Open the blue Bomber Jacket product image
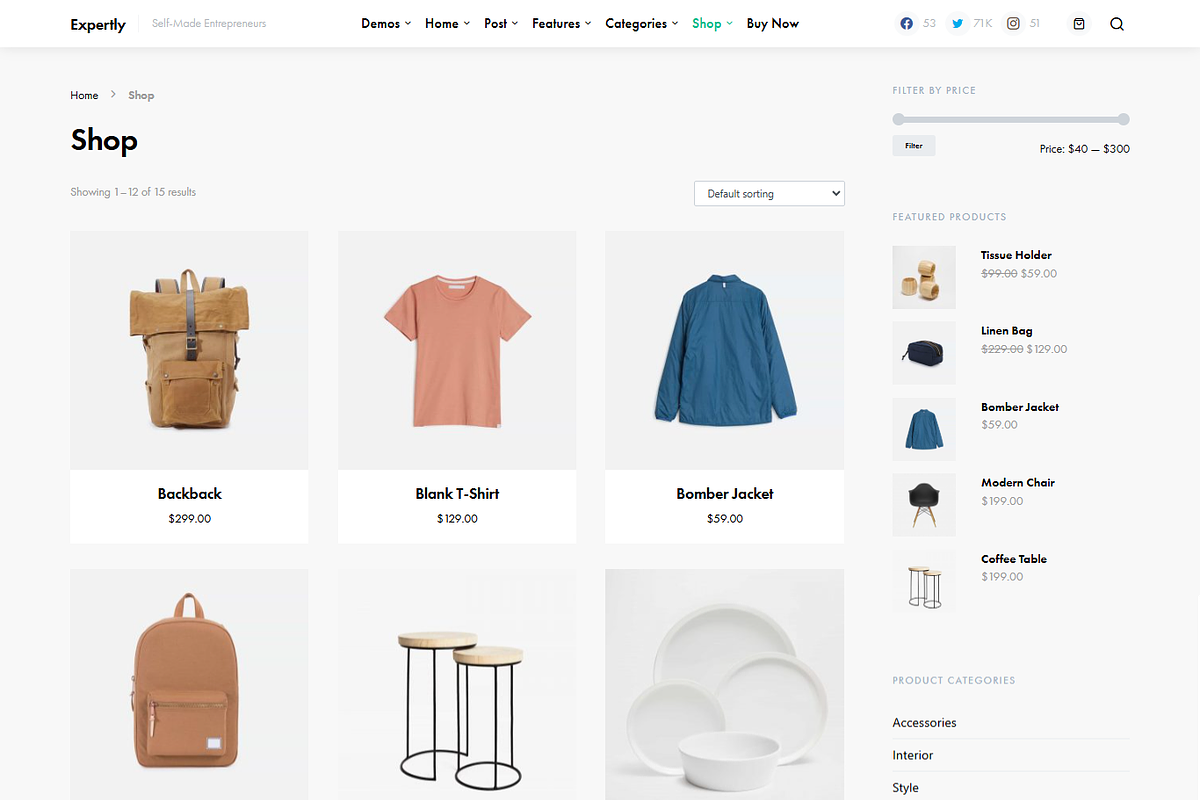Screen dimensions: 1200x800 click(x=725, y=350)
